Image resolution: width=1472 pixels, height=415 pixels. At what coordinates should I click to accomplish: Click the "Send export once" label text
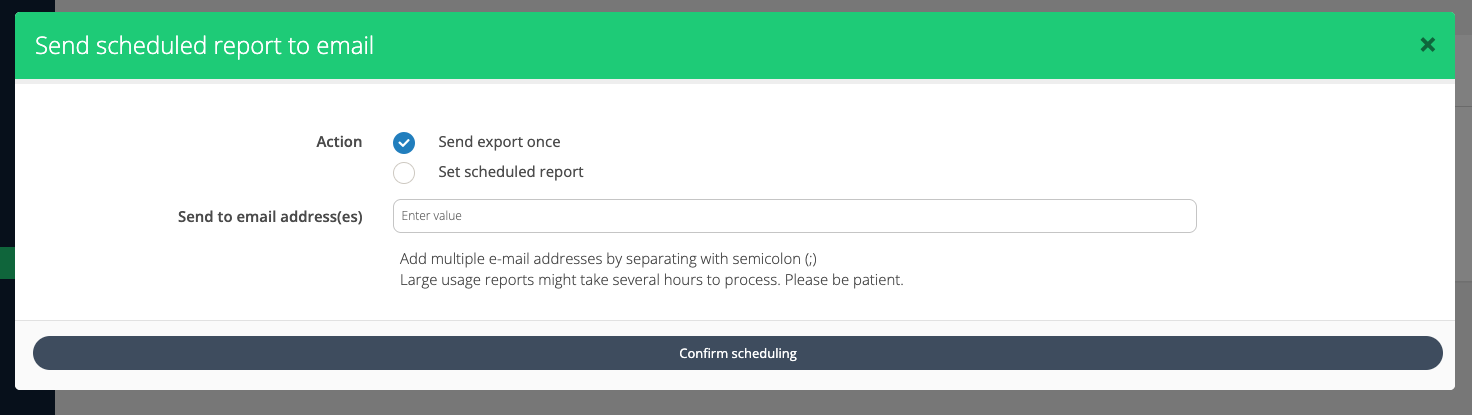coord(499,142)
